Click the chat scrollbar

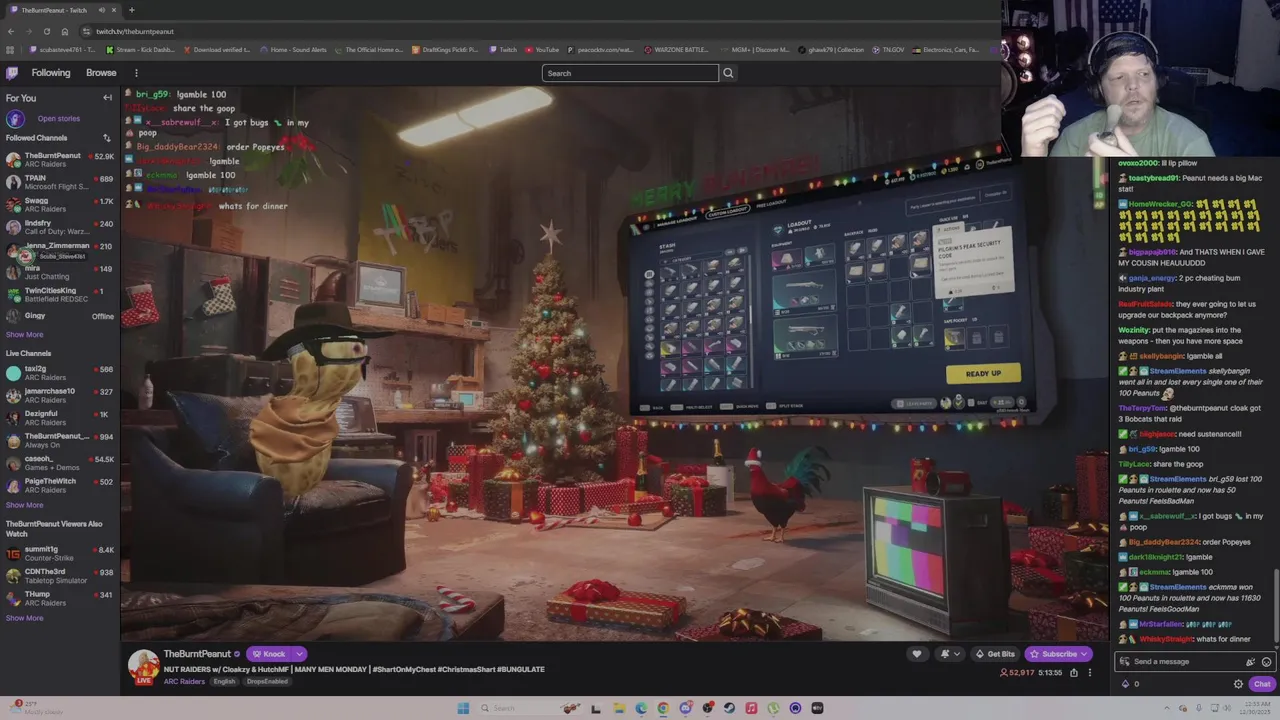[1277, 604]
